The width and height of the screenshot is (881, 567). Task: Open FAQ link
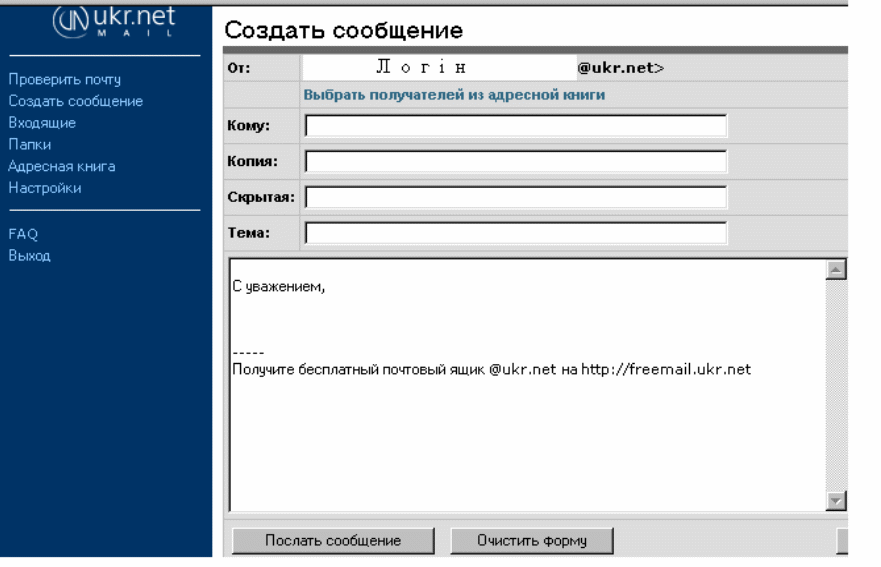pyautogui.click(x=23, y=234)
